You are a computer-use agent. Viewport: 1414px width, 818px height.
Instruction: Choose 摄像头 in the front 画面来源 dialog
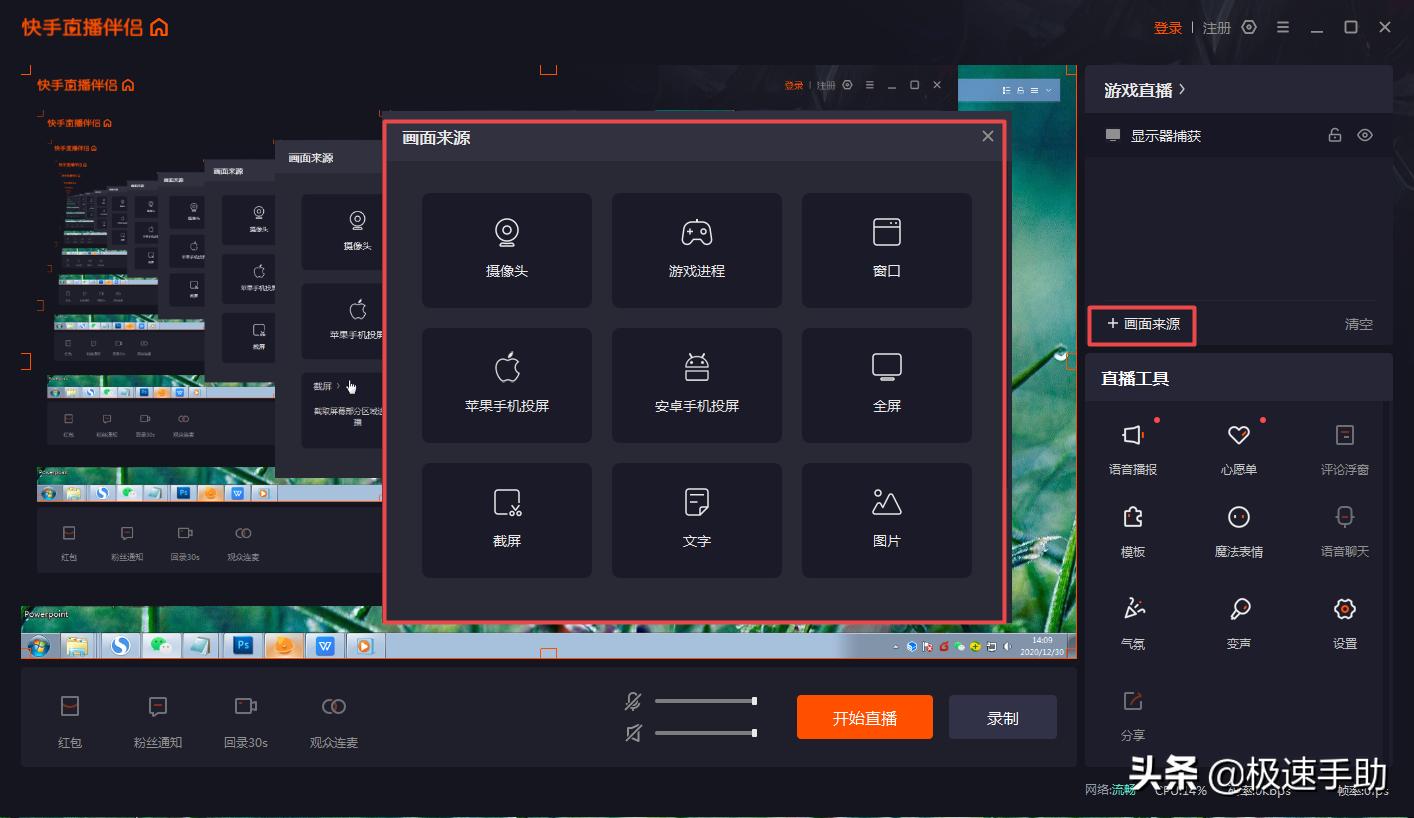506,250
